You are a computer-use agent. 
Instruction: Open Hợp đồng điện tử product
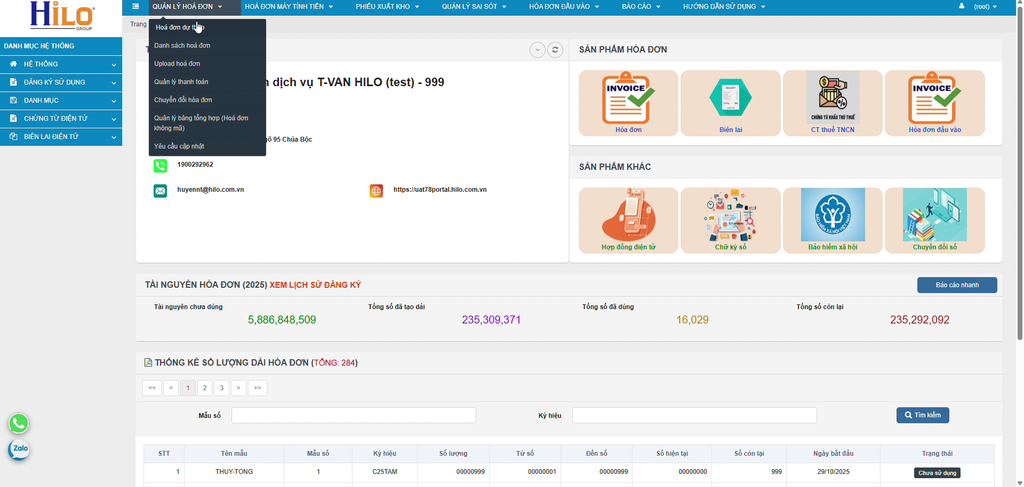click(628, 219)
